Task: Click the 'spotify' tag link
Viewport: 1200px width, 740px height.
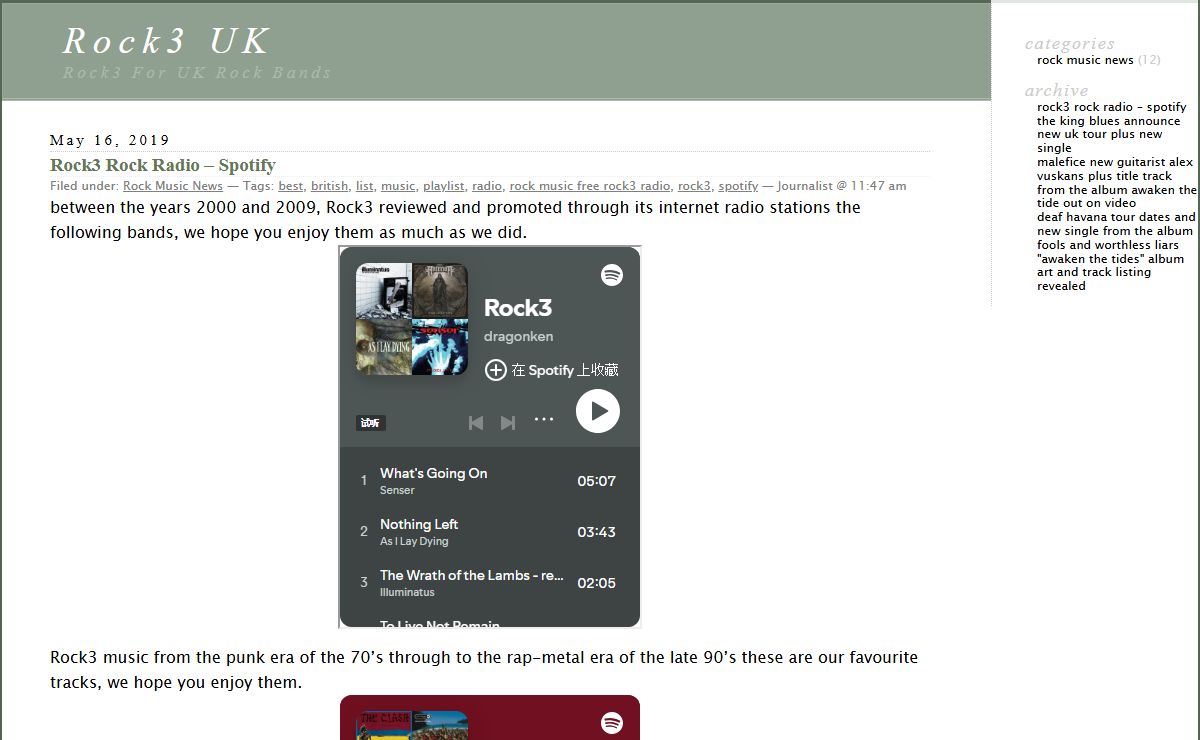Action: [738, 186]
